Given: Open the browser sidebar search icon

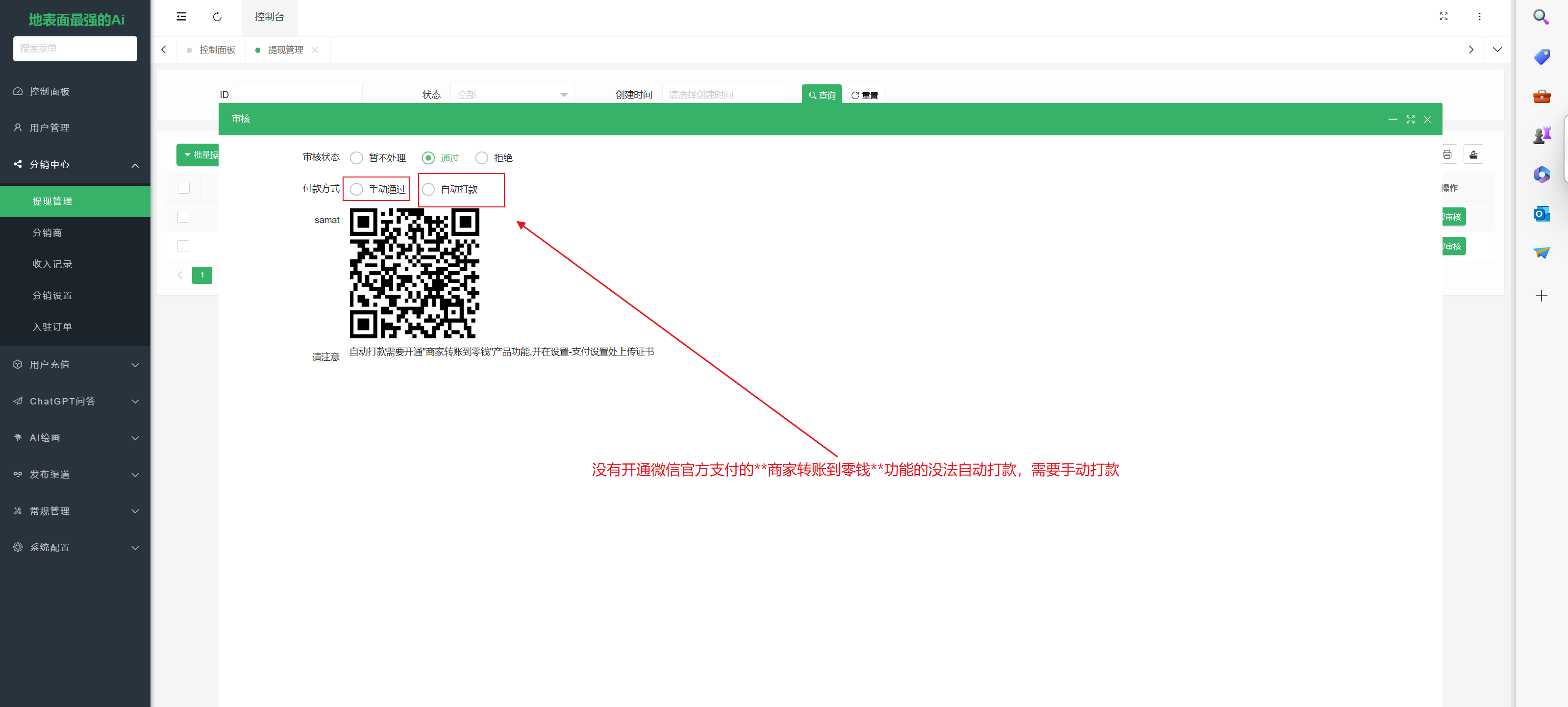Looking at the screenshot, I should [x=1541, y=17].
